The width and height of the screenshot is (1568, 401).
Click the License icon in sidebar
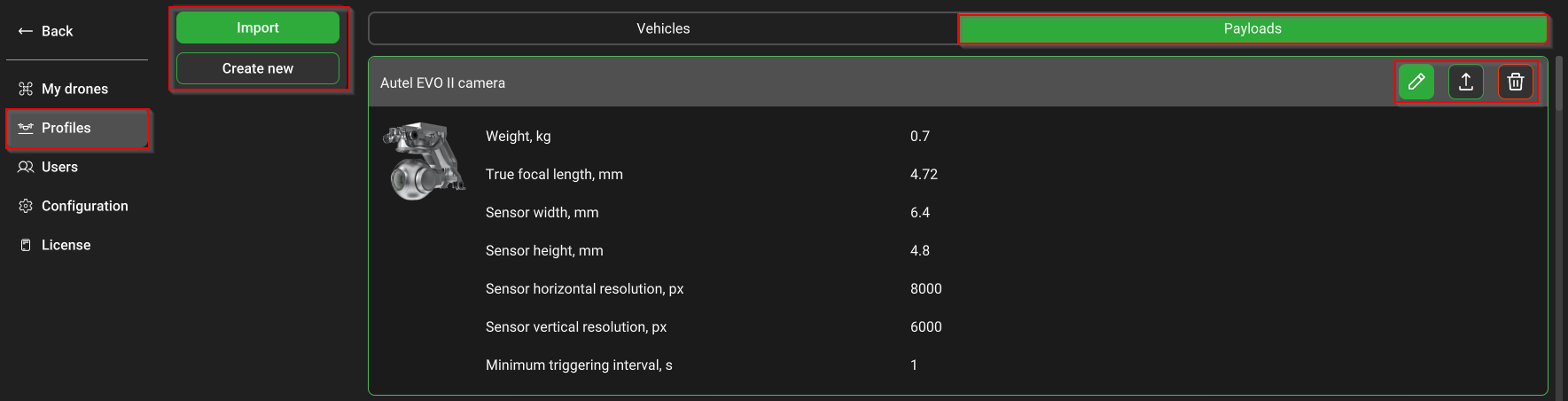coord(26,245)
